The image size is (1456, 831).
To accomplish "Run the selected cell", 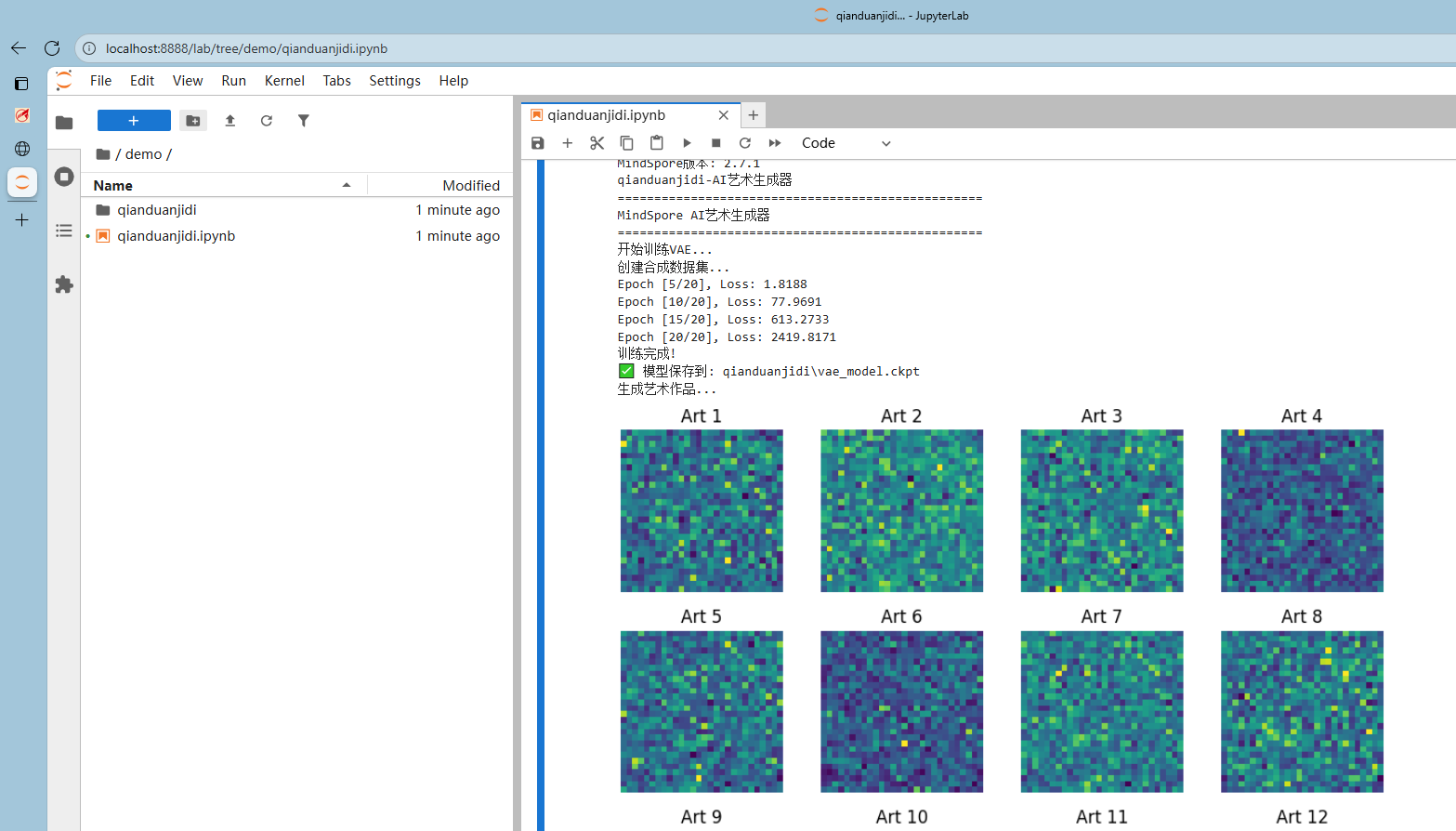I will (x=687, y=143).
